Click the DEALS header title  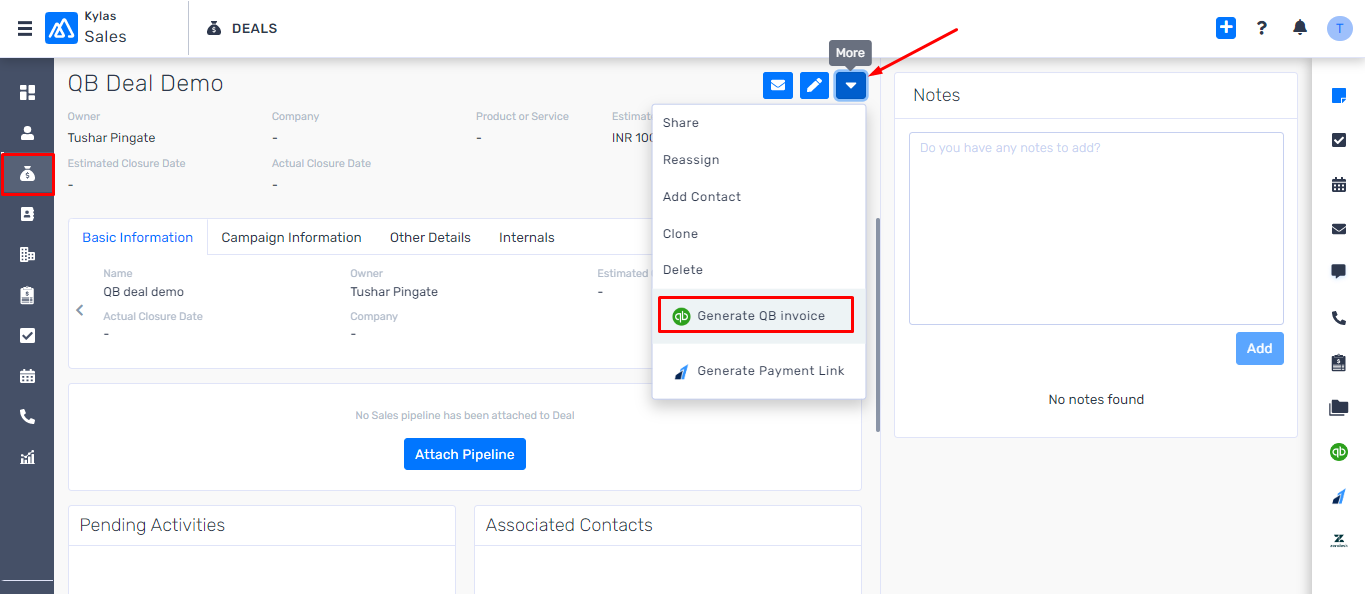pyautogui.click(x=255, y=29)
